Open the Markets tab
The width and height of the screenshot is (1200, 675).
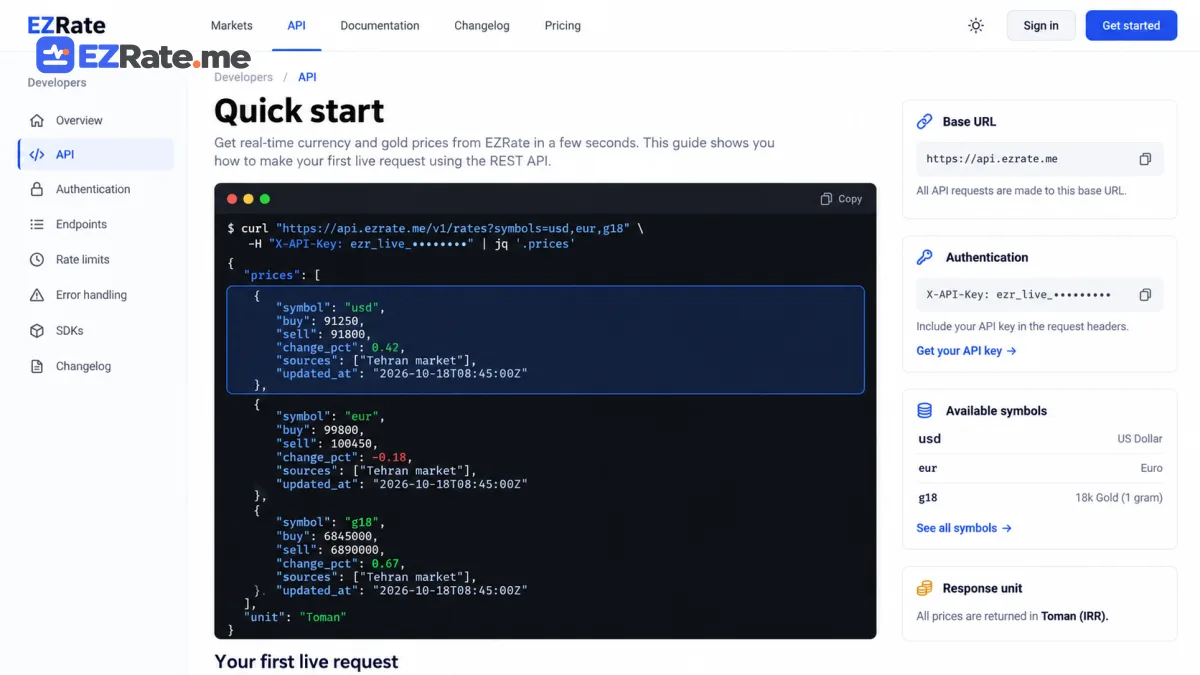(x=232, y=26)
